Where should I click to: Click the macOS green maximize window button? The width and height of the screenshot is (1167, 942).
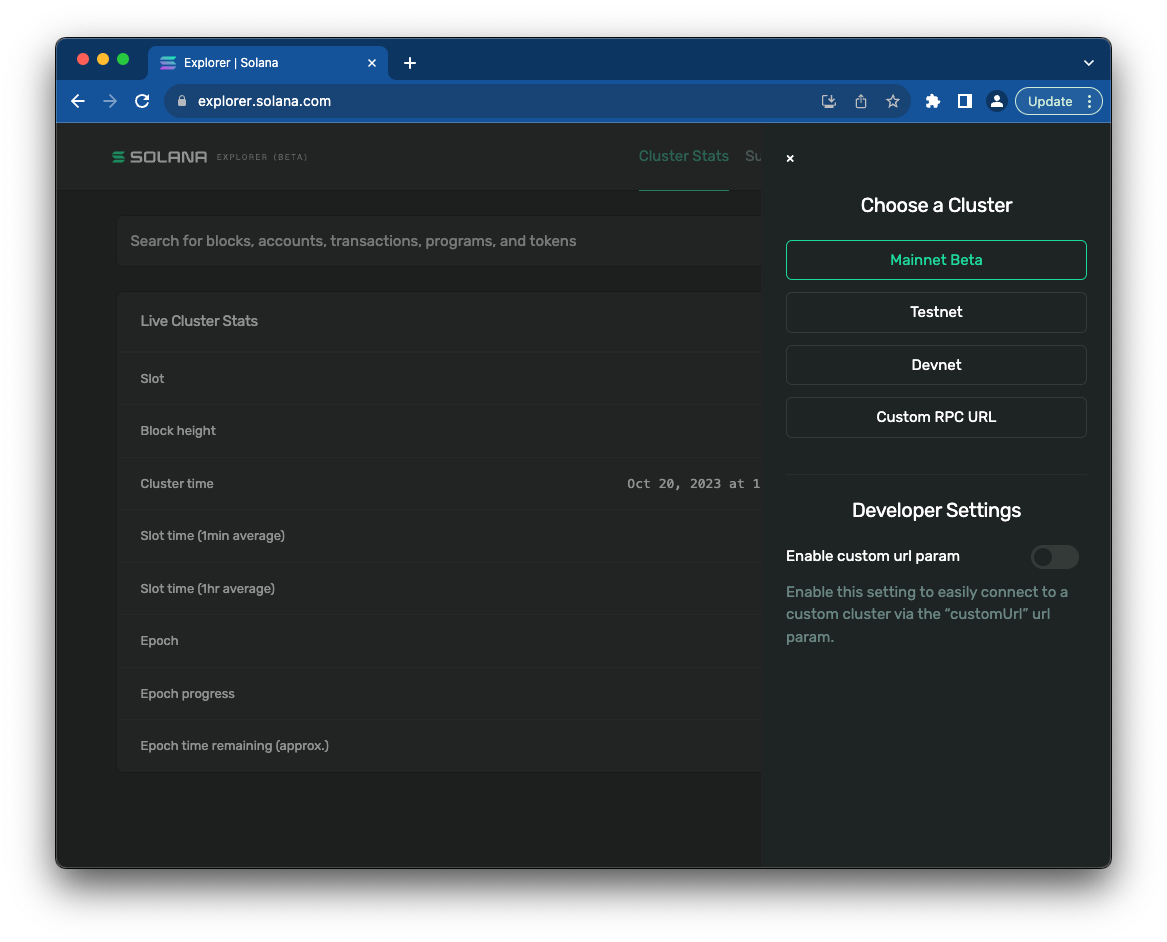123,60
